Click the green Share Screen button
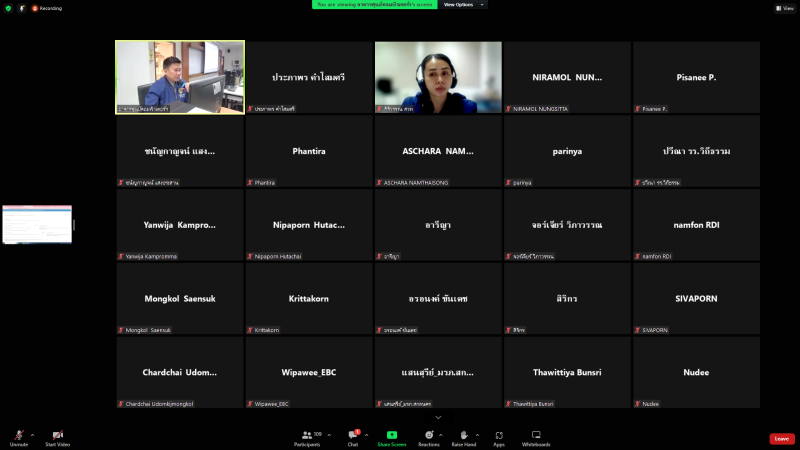Viewport: 800px width, 450px height. tap(391, 437)
